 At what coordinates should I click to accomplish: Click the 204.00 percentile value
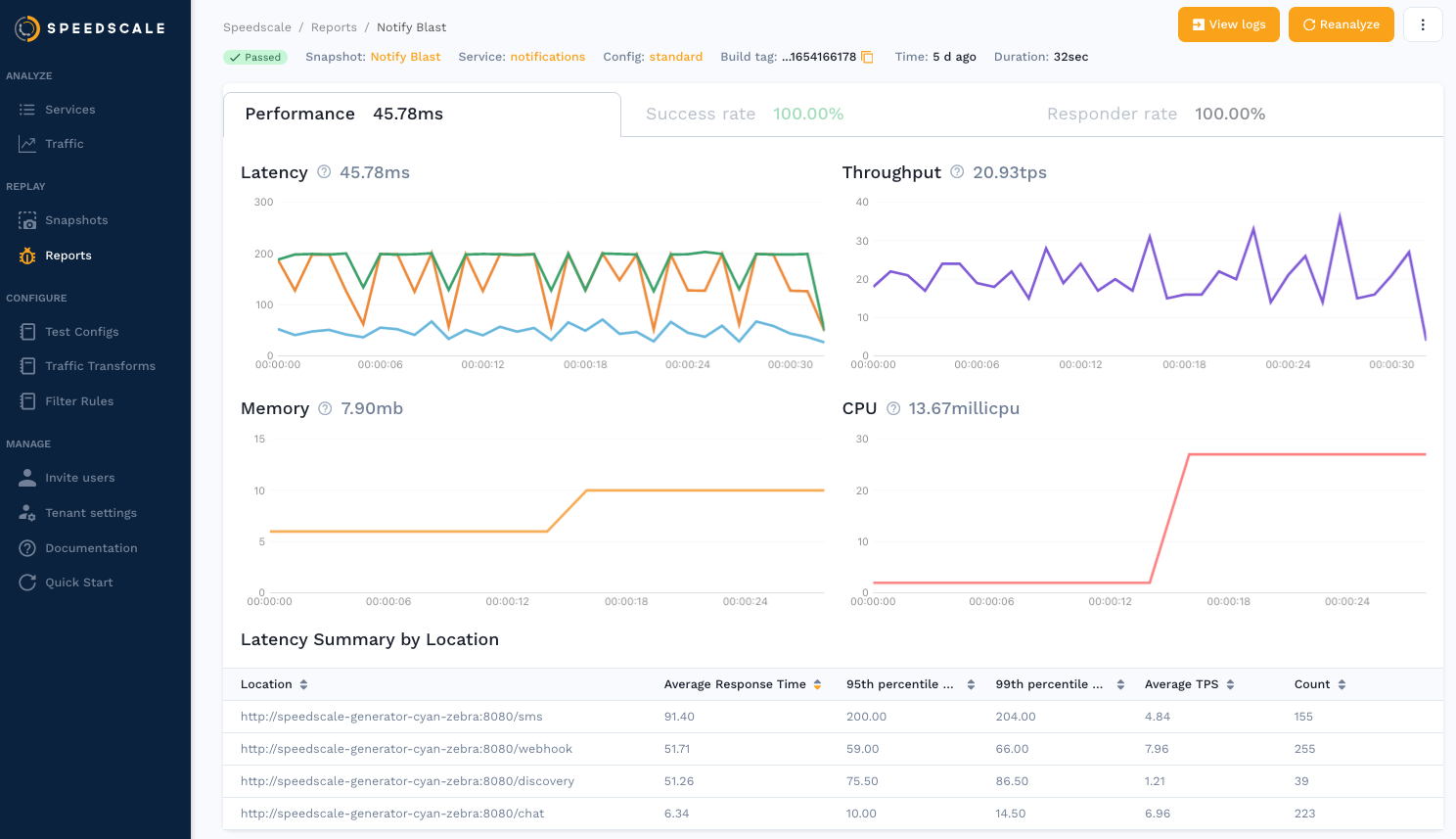[x=1016, y=717]
